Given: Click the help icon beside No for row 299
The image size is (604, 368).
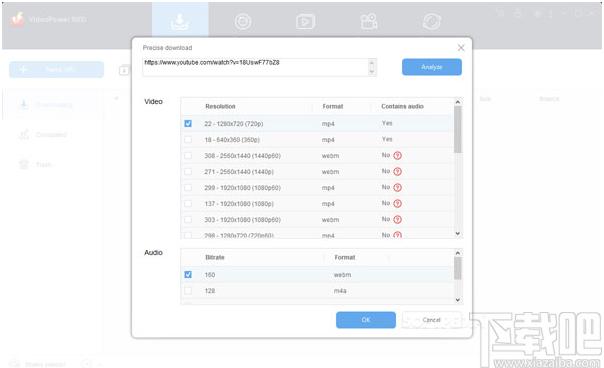Looking at the screenshot, I should point(398,187).
